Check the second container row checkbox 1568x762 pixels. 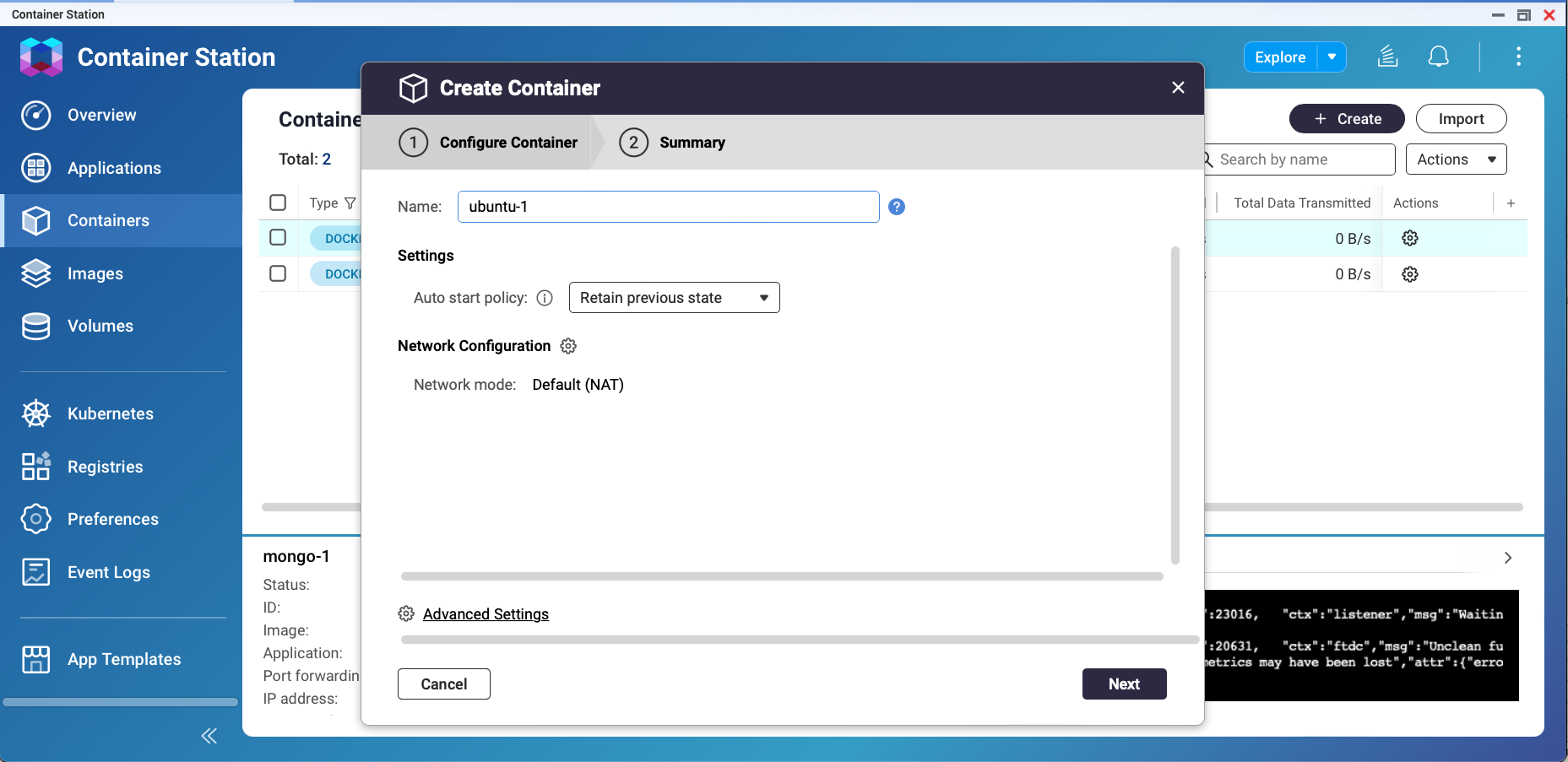(278, 273)
